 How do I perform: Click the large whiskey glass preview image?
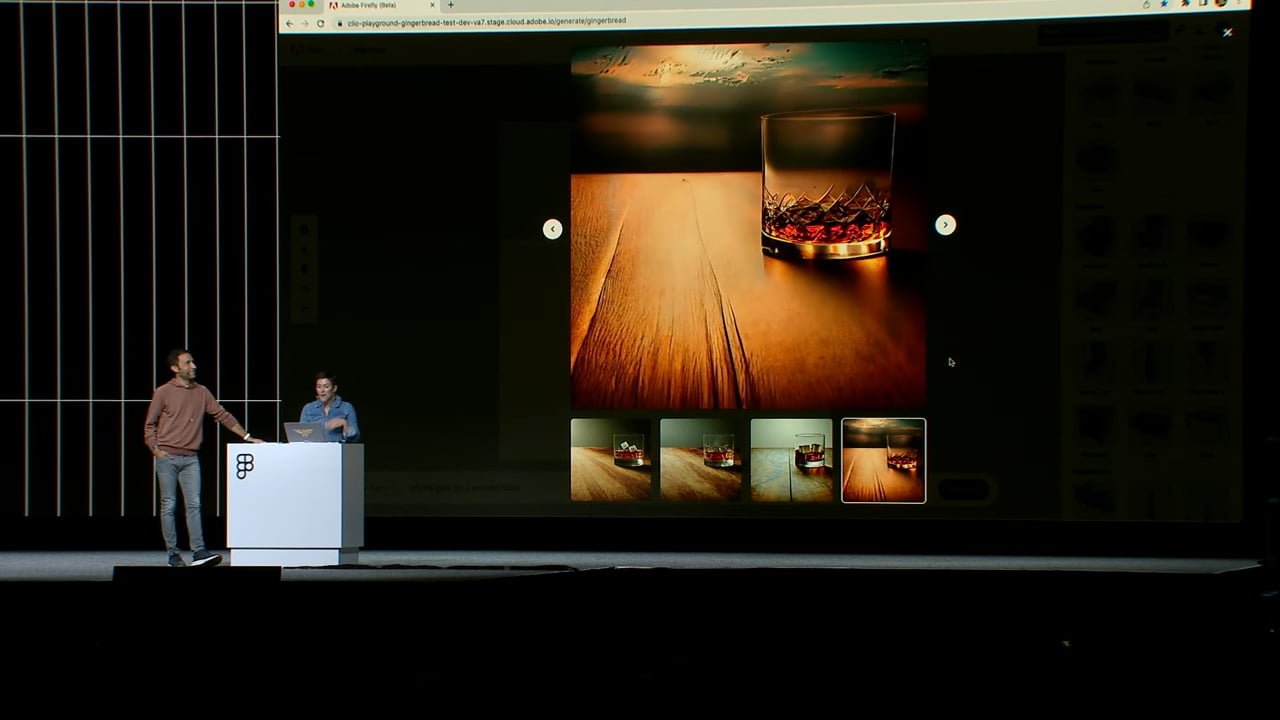[748, 225]
